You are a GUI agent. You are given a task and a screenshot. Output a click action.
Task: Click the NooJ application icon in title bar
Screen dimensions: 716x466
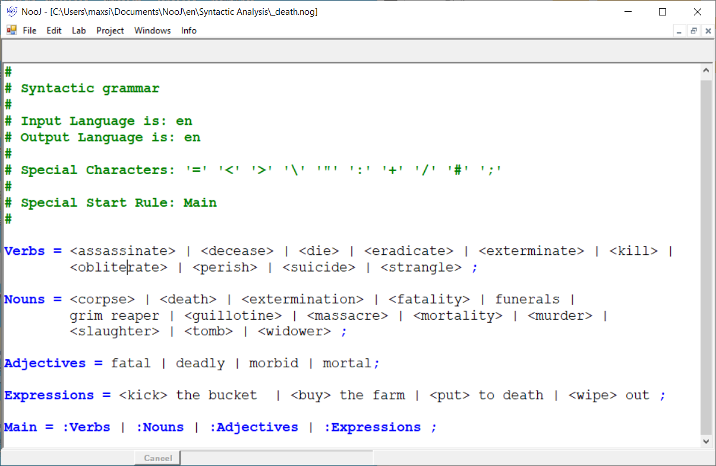tap(10, 11)
